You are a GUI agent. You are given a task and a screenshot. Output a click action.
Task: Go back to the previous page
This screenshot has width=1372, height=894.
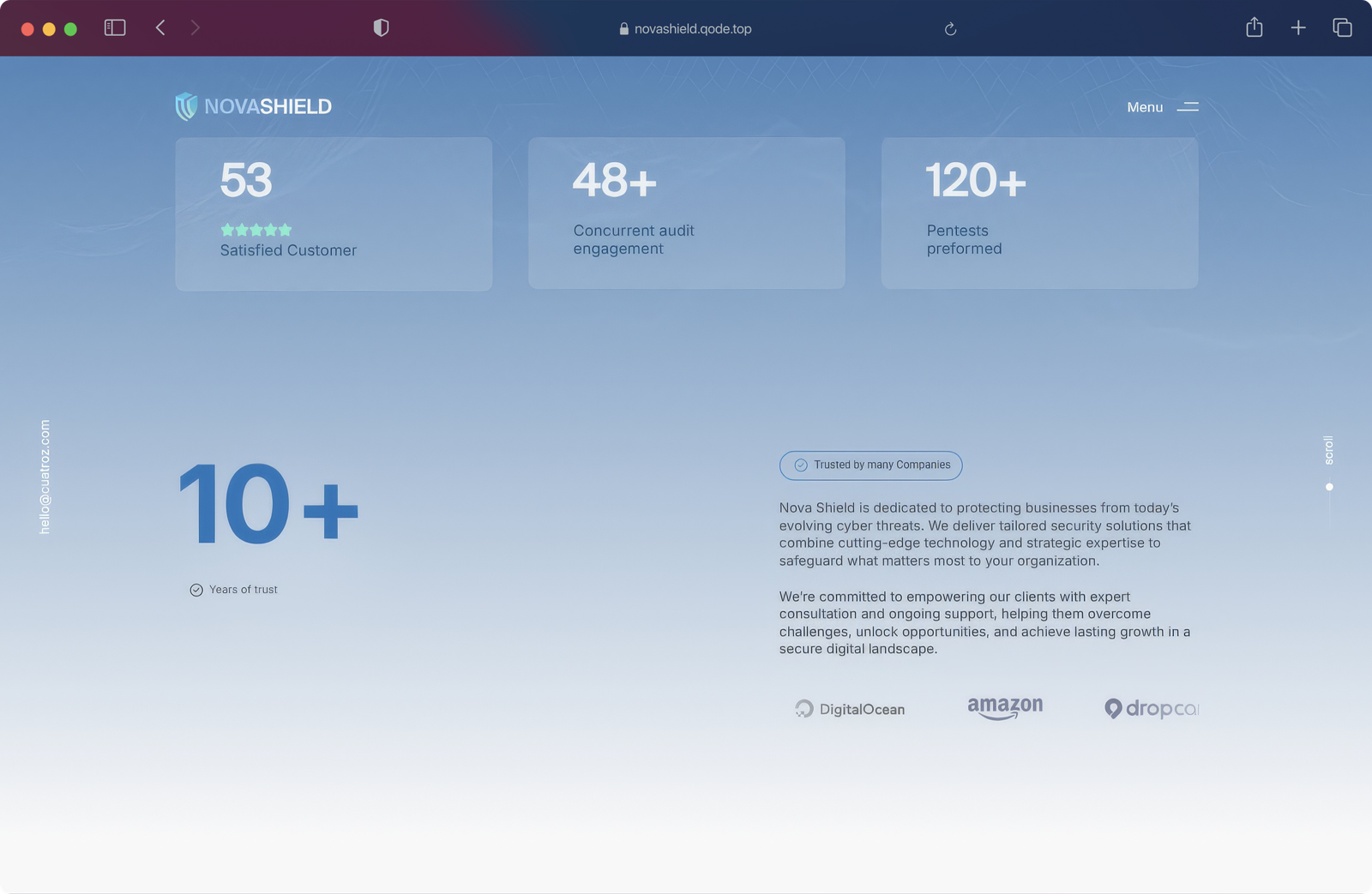[x=160, y=28]
